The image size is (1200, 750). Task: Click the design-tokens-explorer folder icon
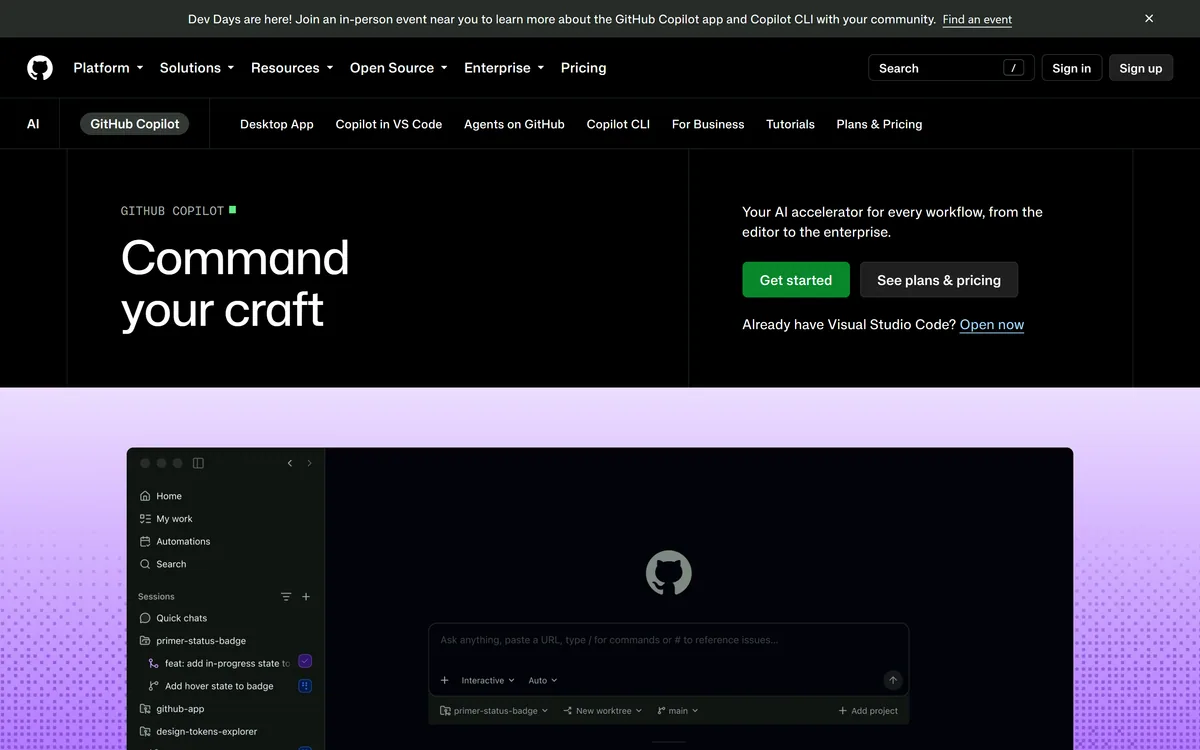click(x=145, y=732)
